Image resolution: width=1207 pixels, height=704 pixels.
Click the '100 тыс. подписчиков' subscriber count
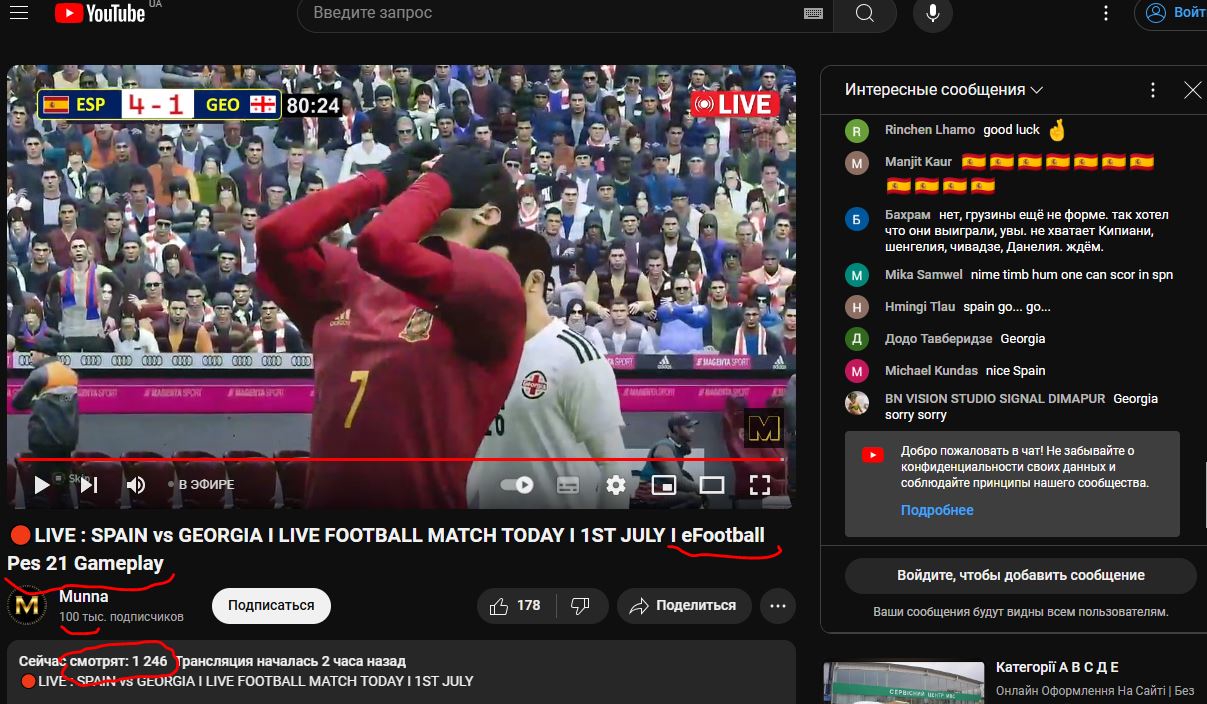[121, 617]
